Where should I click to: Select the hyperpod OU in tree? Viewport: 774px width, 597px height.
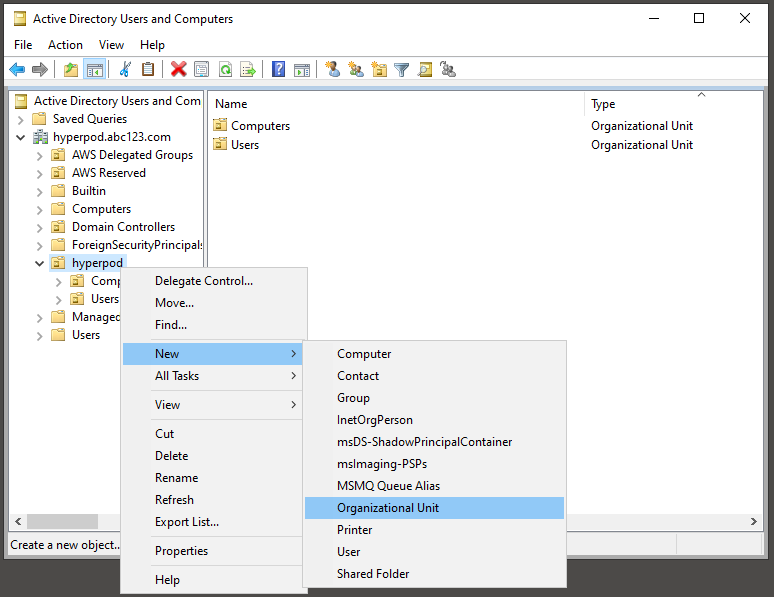pos(97,263)
